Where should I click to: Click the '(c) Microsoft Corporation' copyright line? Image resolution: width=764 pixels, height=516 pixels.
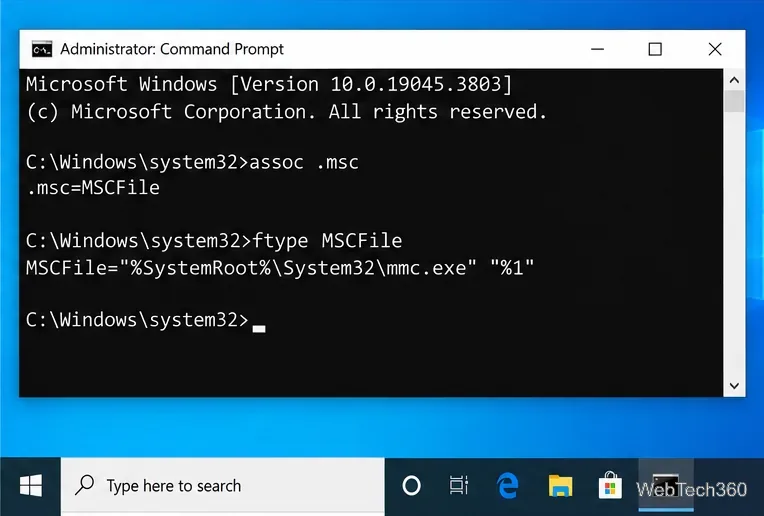click(x=286, y=112)
